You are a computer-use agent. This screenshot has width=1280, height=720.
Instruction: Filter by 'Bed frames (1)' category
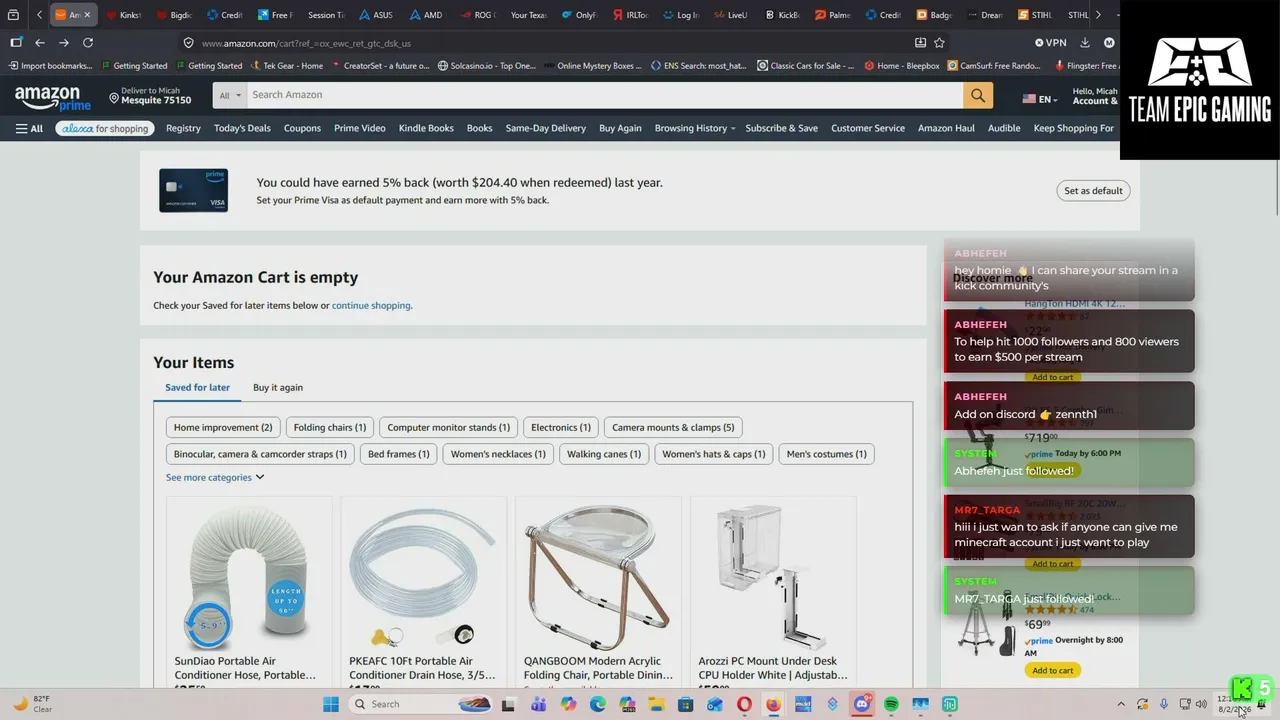click(x=398, y=454)
